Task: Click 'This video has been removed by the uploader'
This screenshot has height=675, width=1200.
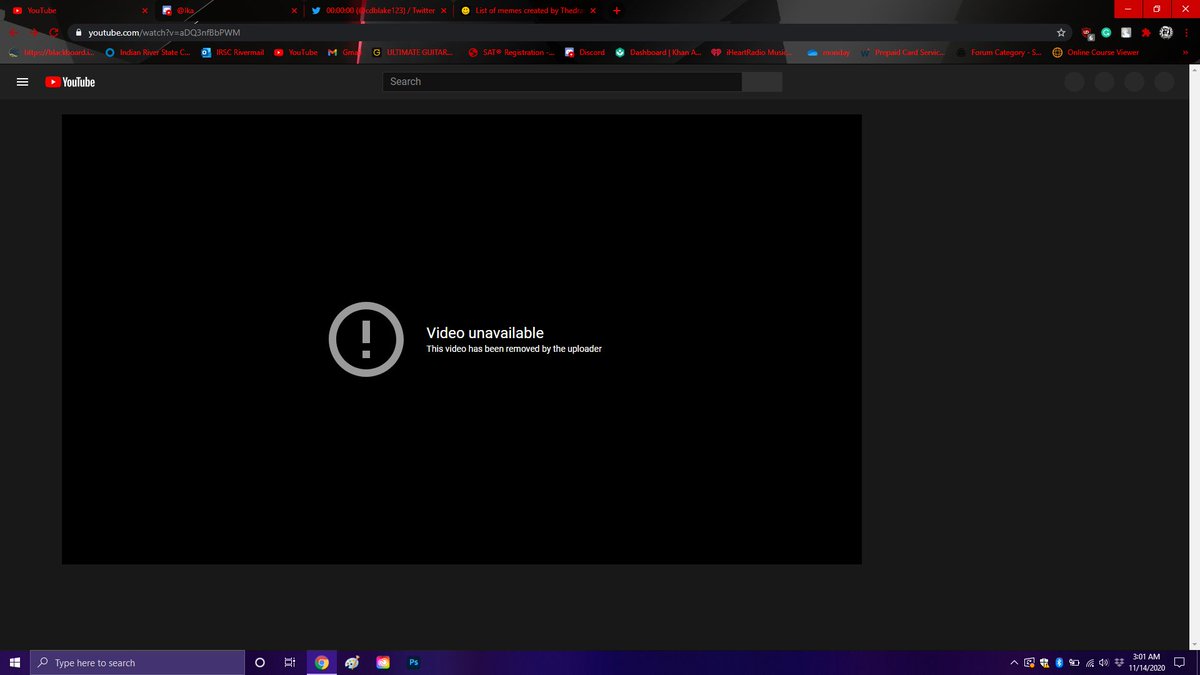Action: [x=514, y=349]
